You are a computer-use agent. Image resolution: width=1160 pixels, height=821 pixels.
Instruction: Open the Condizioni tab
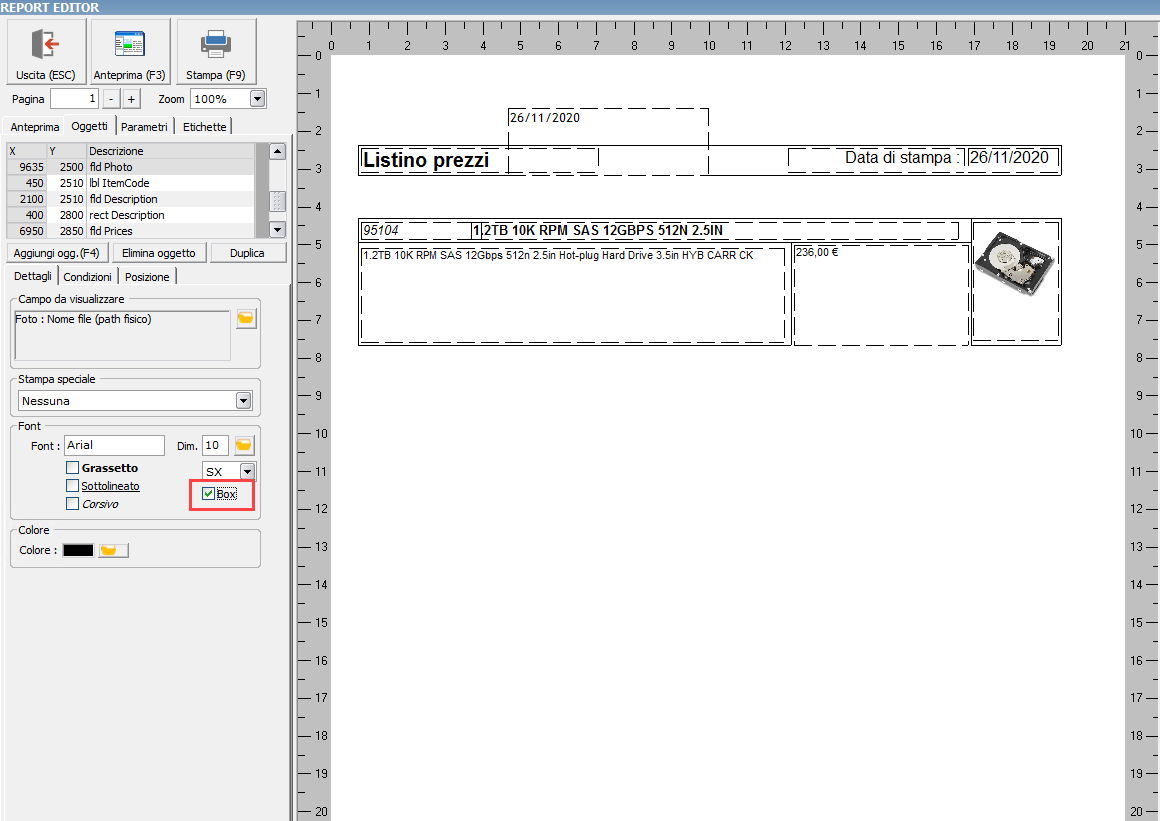click(87, 277)
